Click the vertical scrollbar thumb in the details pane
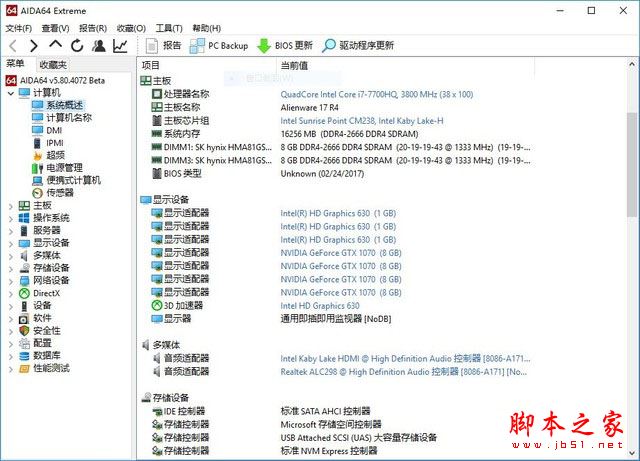 pyautogui.click(x=632, y=165)
